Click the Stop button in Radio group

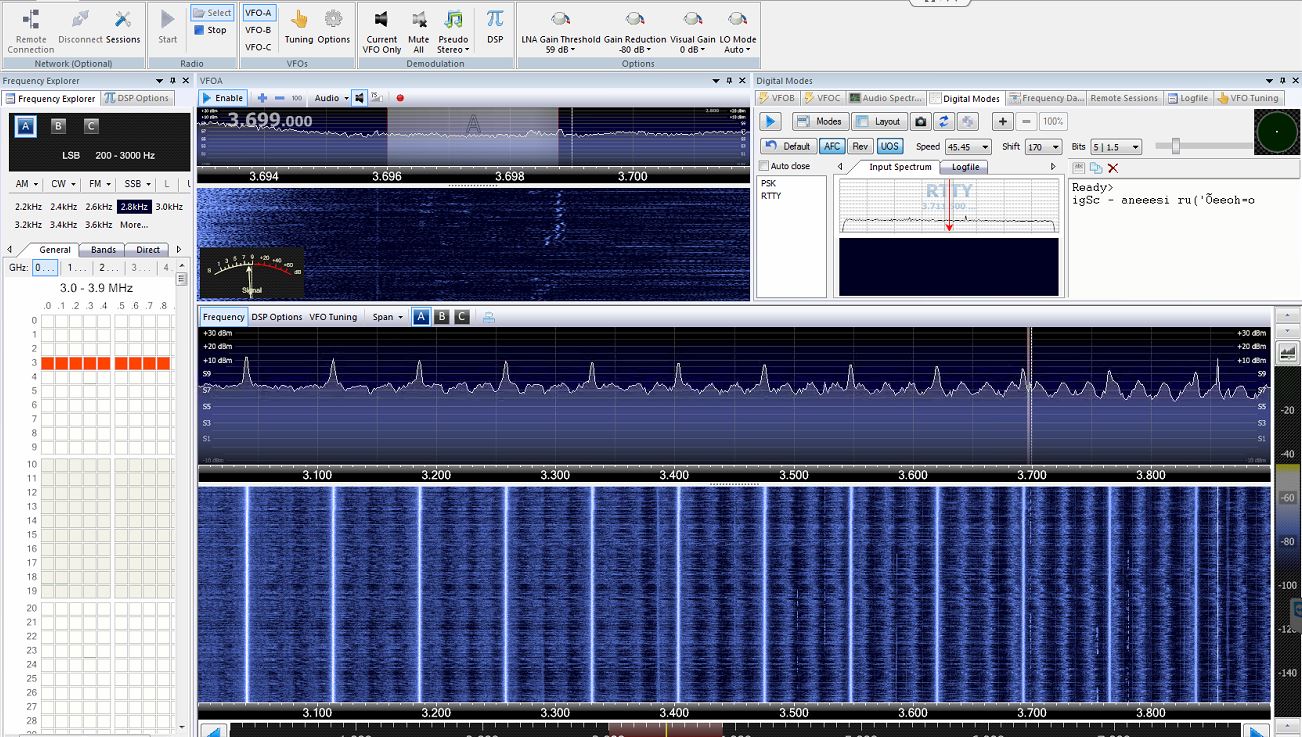(210, 30)
